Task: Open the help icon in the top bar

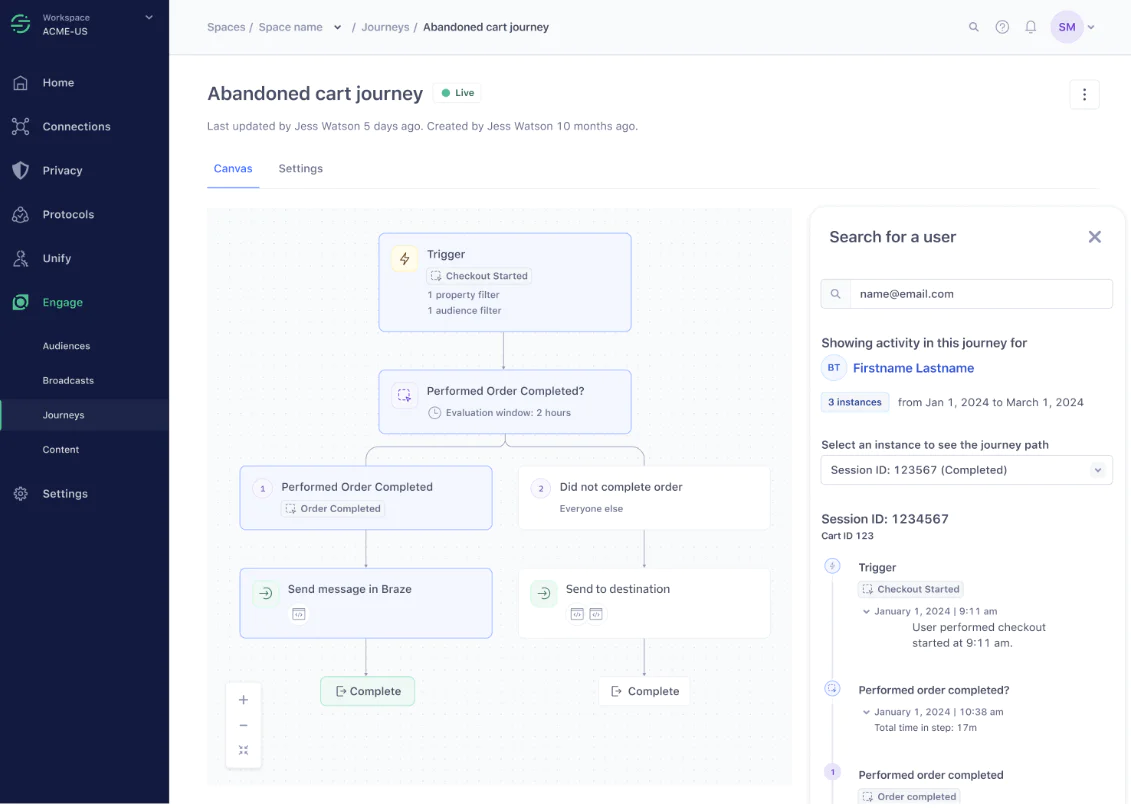Action: [1002, 27]
